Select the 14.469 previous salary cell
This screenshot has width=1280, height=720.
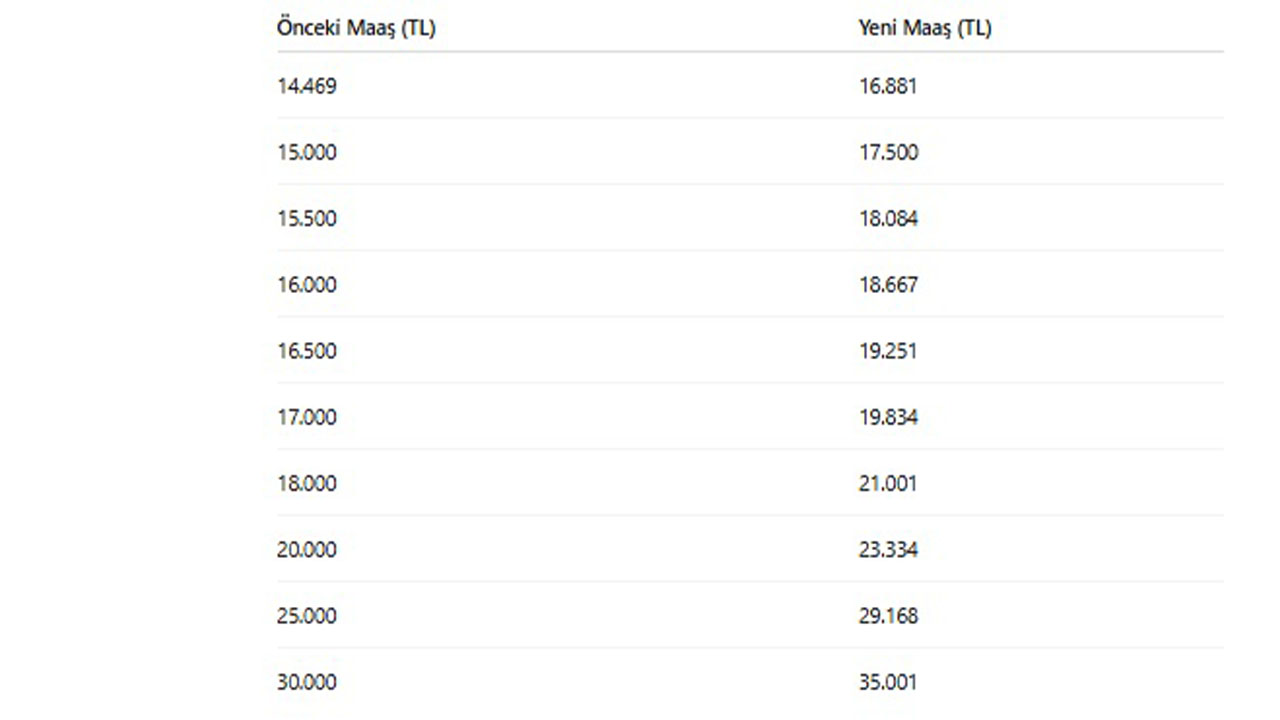[307, 86]
